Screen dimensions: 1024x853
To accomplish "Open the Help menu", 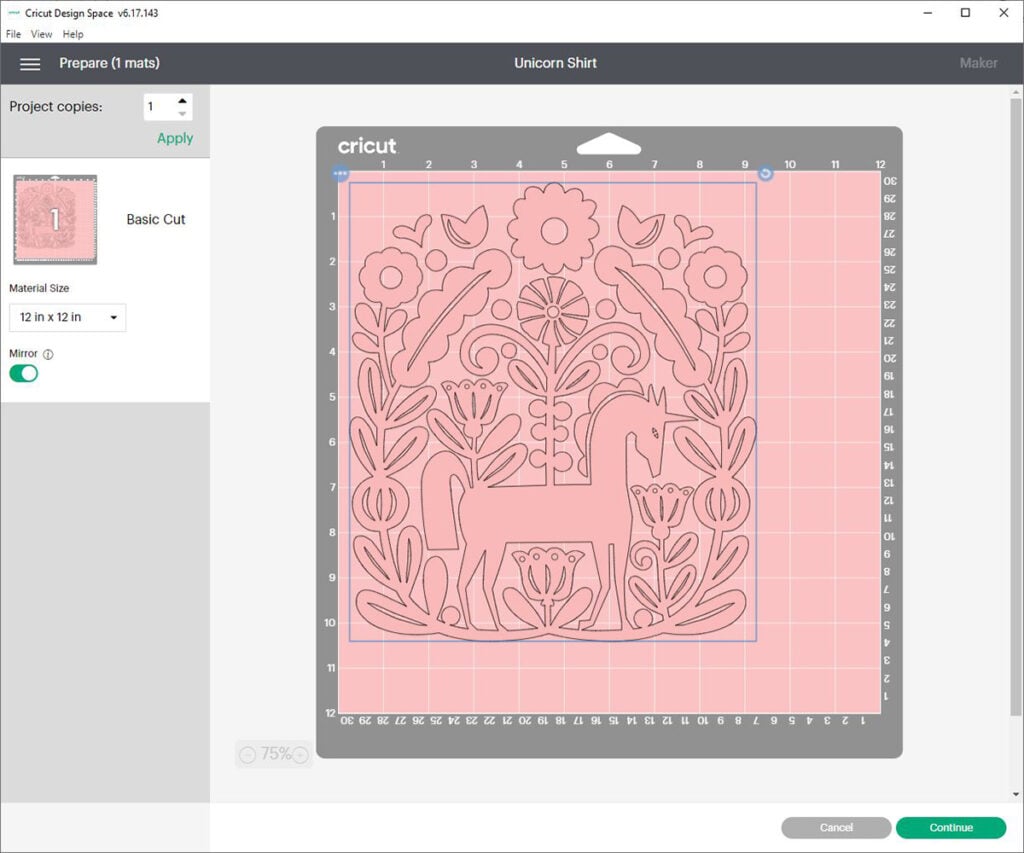I will [73, 34].
